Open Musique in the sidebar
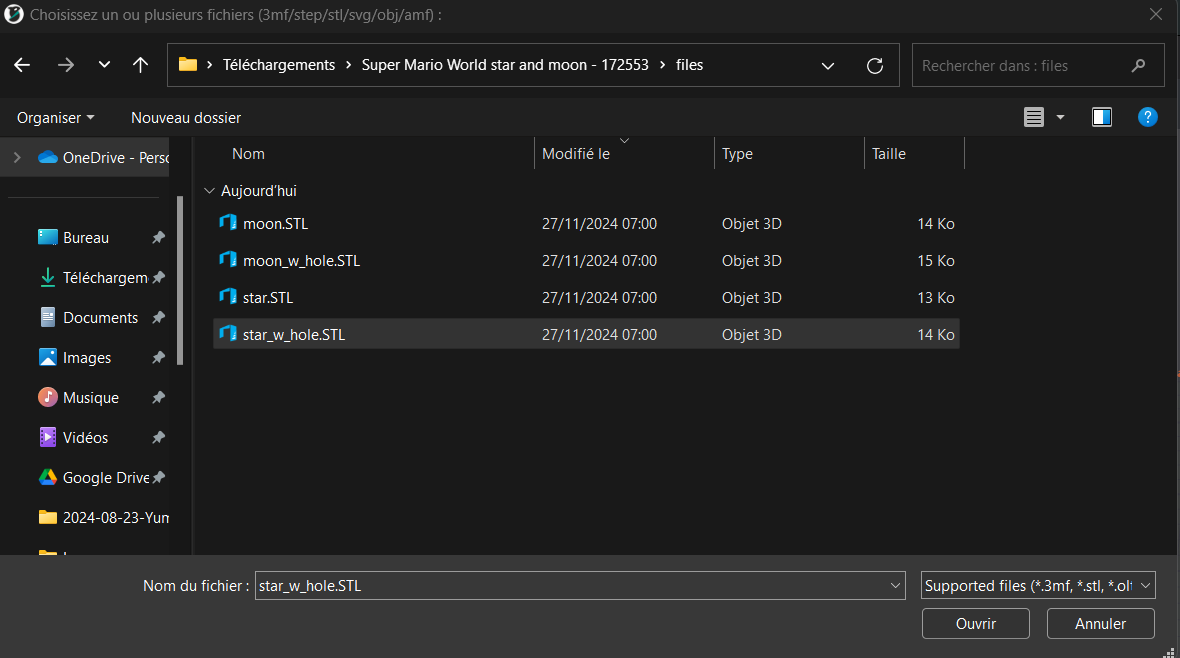The image size is (1180, 658). [78, 398]
